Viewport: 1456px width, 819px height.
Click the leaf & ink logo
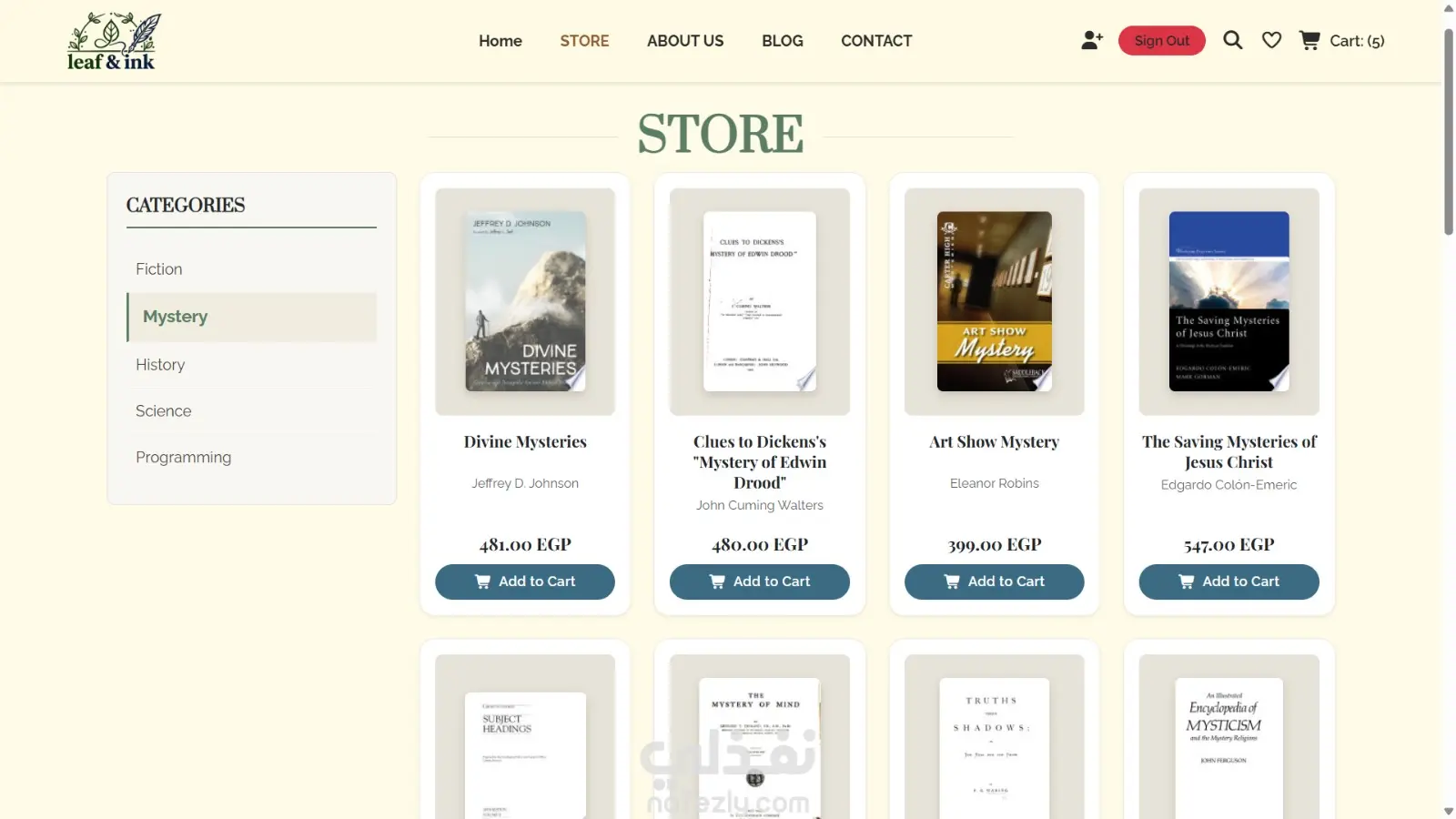[113, 41]
